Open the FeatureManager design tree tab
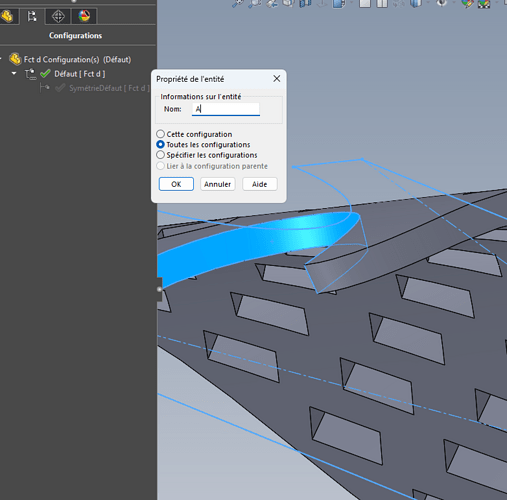 (7, 16)
